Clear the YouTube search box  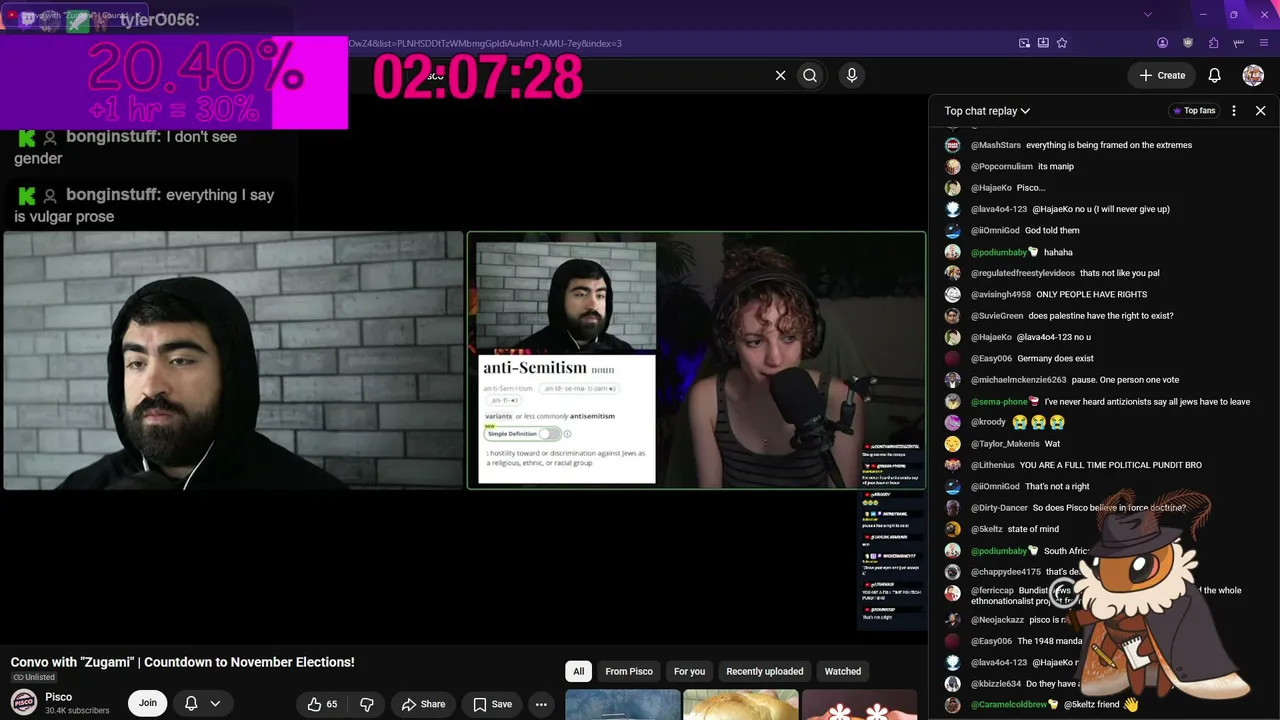(781, 75)
